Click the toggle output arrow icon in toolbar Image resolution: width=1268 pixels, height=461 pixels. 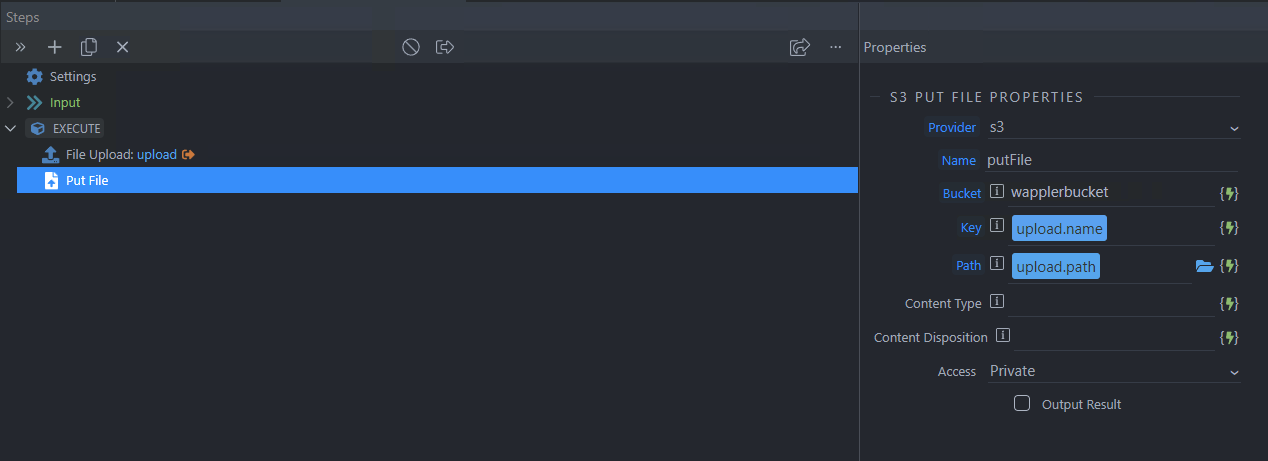[445, 47]
